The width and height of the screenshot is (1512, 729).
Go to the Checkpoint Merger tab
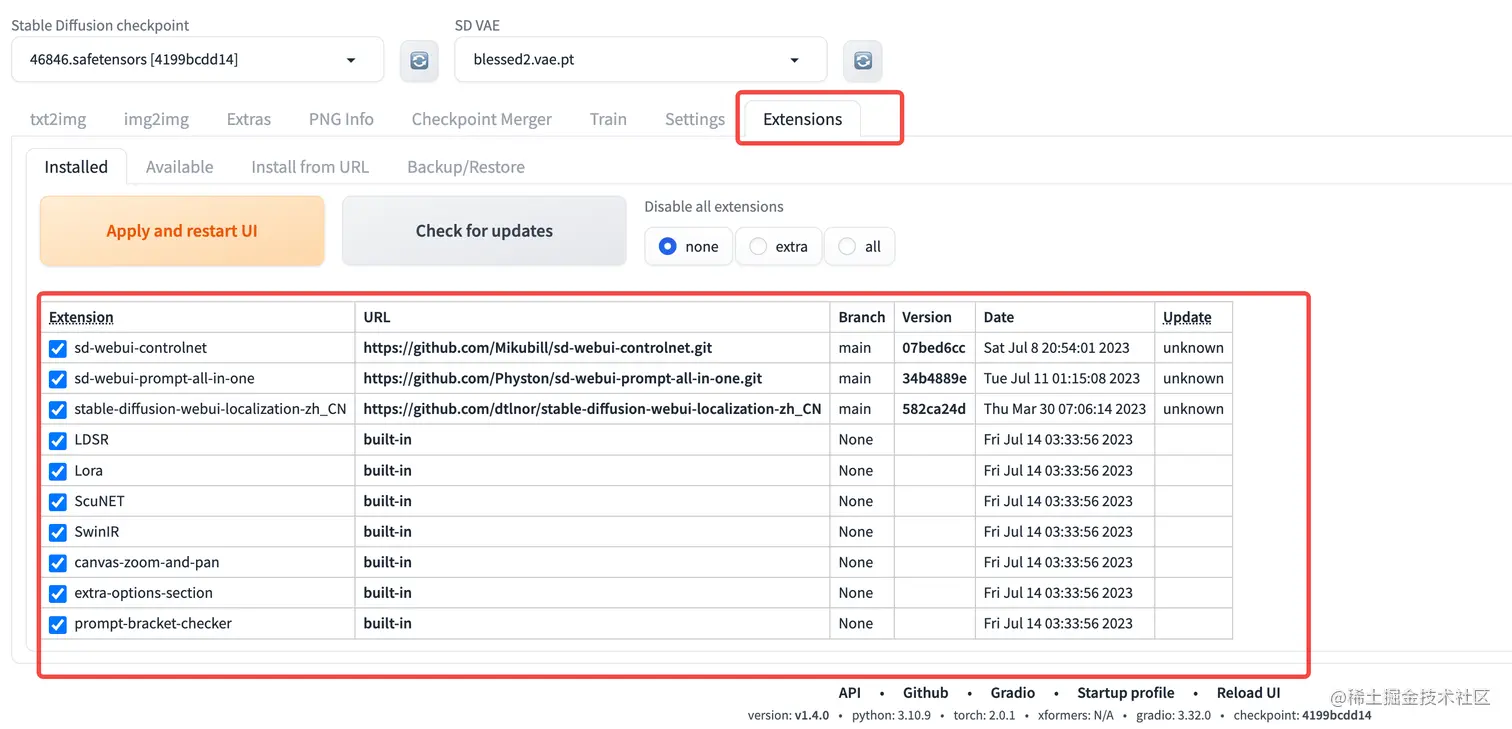tap(482, 119)
